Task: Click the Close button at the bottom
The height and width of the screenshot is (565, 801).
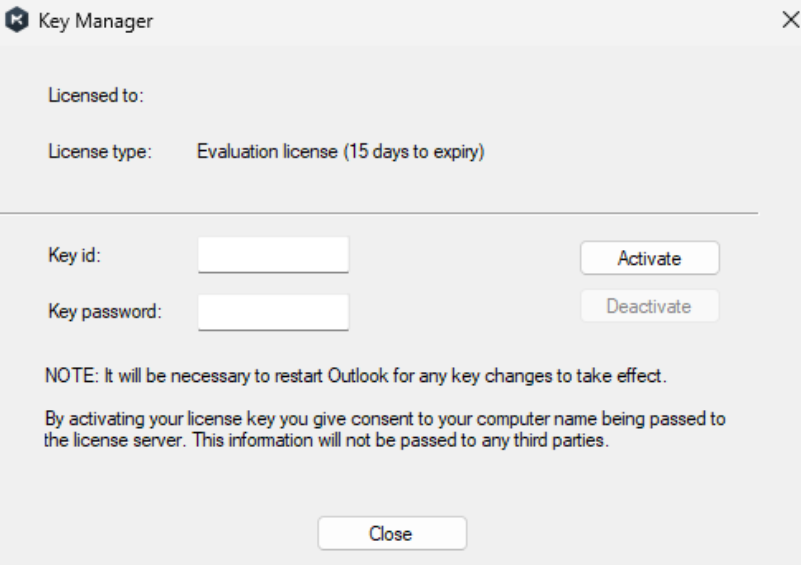Action: pos(392,533)
